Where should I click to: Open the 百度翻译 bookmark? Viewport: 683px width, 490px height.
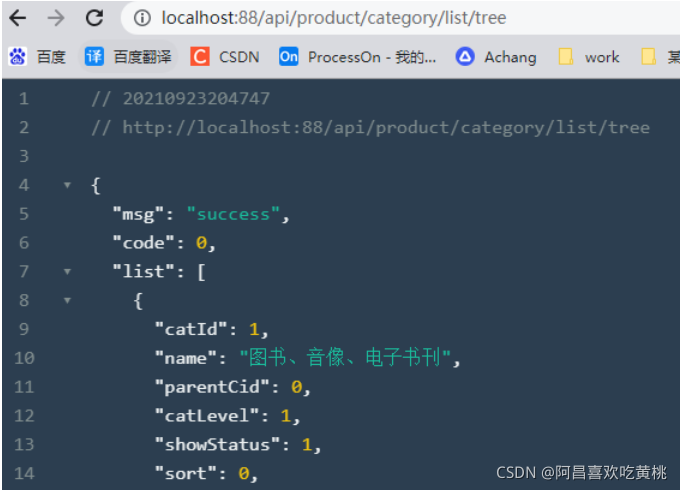pos(128,57)
